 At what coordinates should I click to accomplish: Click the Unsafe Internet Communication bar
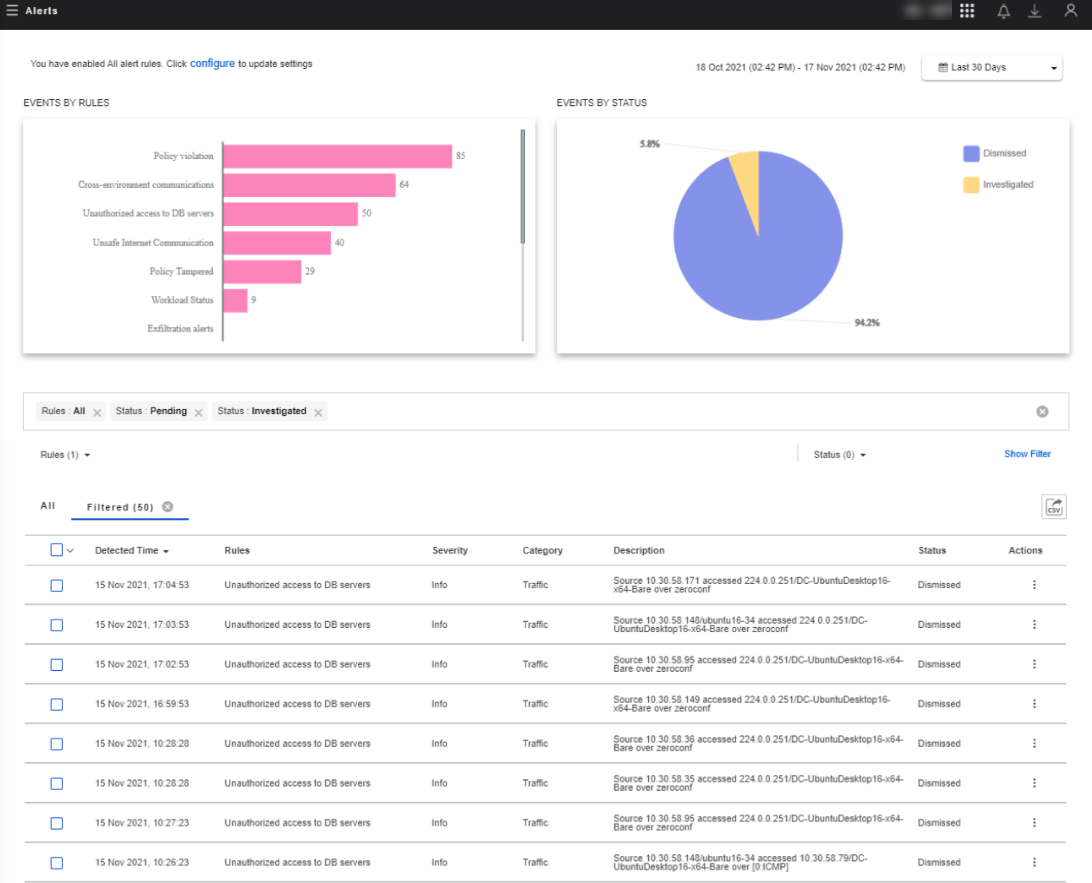coord(277,243)
